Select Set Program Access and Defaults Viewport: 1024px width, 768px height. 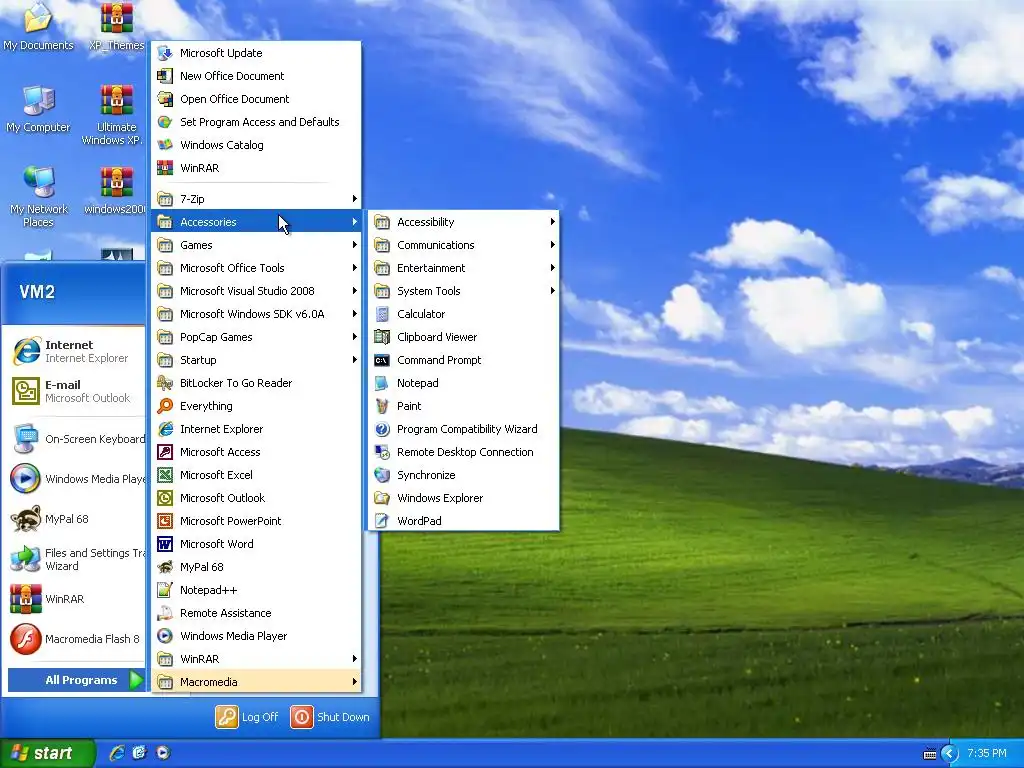[256, 122]
